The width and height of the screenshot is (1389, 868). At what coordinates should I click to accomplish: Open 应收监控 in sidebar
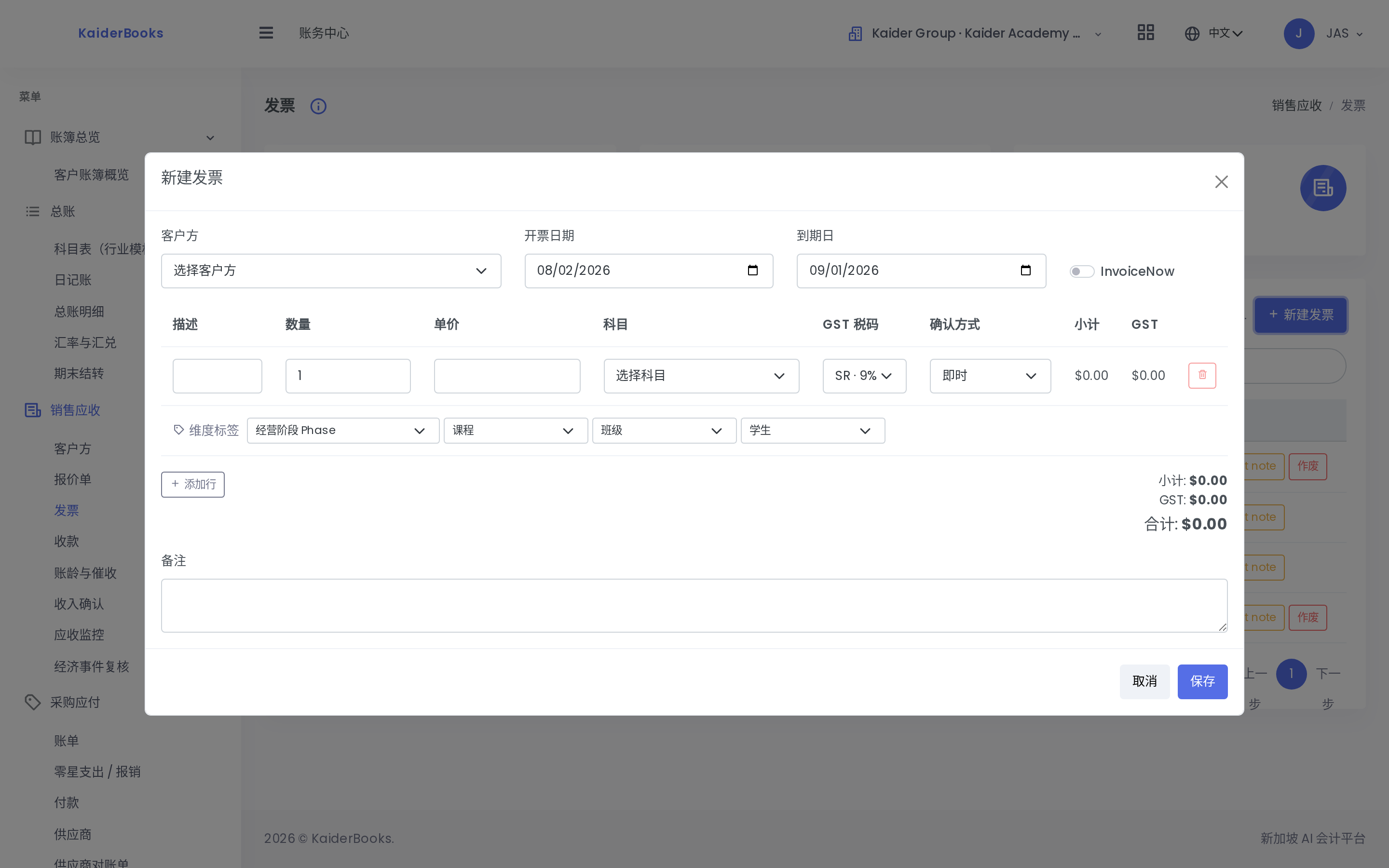click(x=79, y=635)
